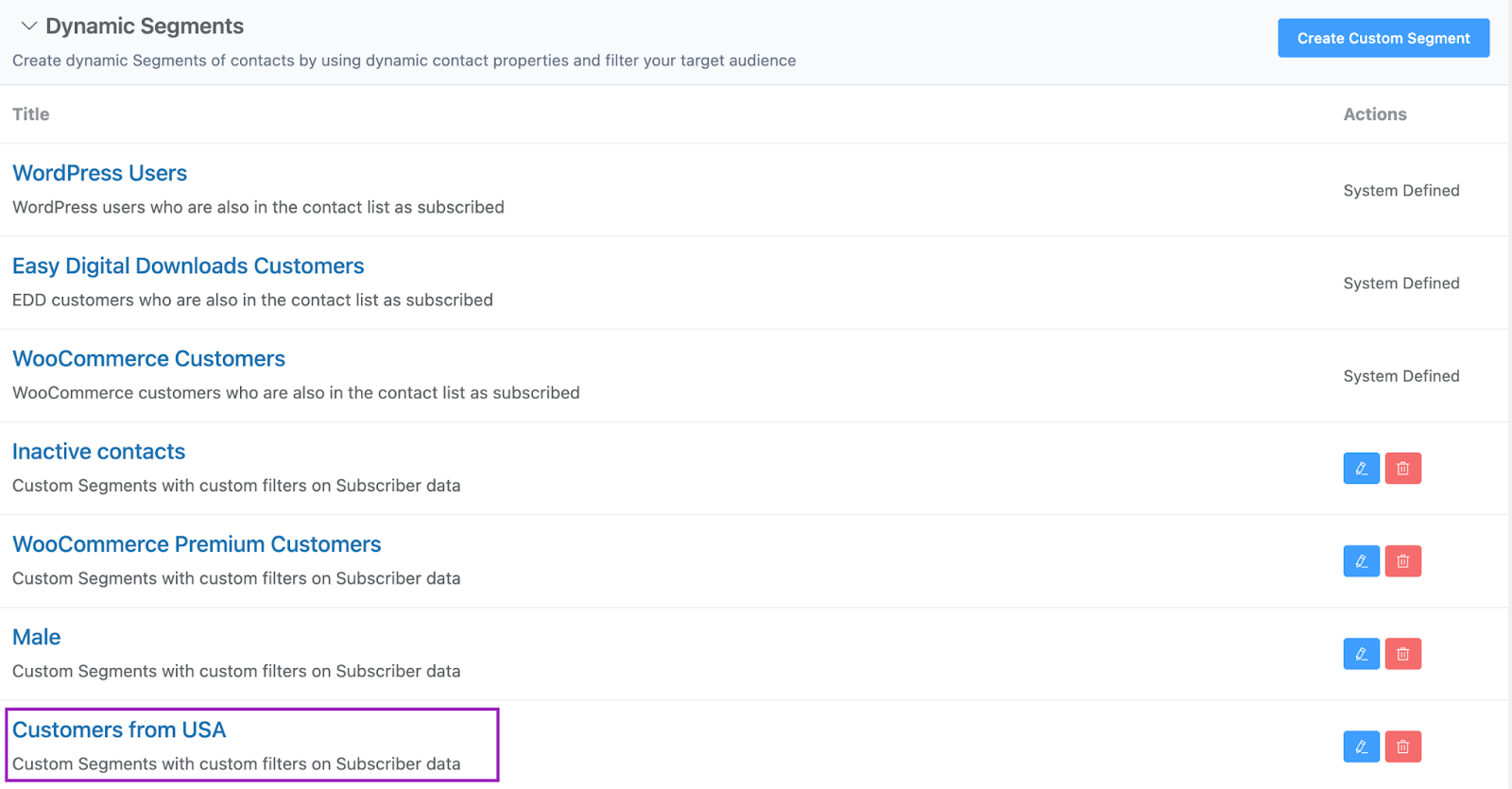
Task: Click the Dynamic Segments heading
Action: [x=145, y=26]
